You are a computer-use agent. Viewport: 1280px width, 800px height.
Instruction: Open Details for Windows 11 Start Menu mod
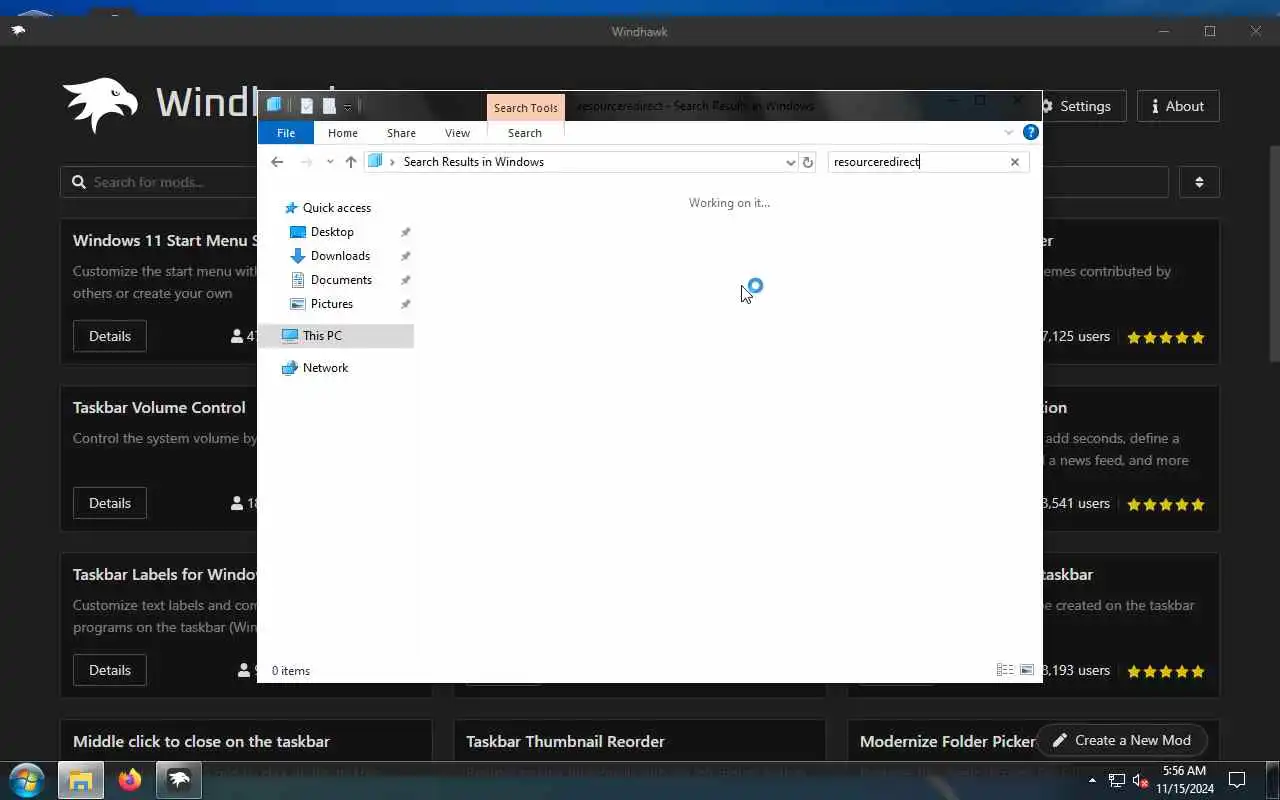[x=110, y=336]
